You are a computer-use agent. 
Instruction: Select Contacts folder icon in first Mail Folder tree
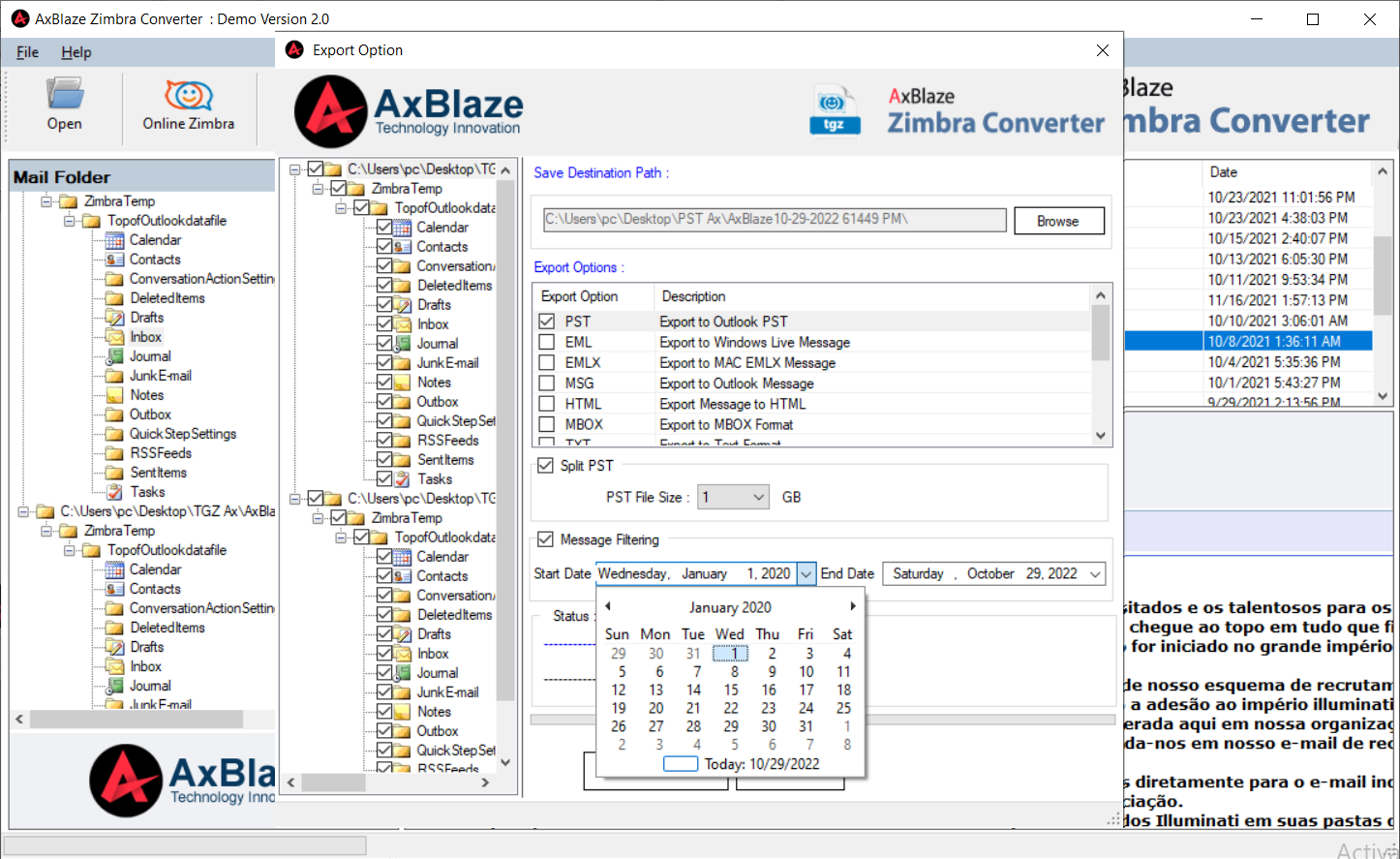click(114, 260)
